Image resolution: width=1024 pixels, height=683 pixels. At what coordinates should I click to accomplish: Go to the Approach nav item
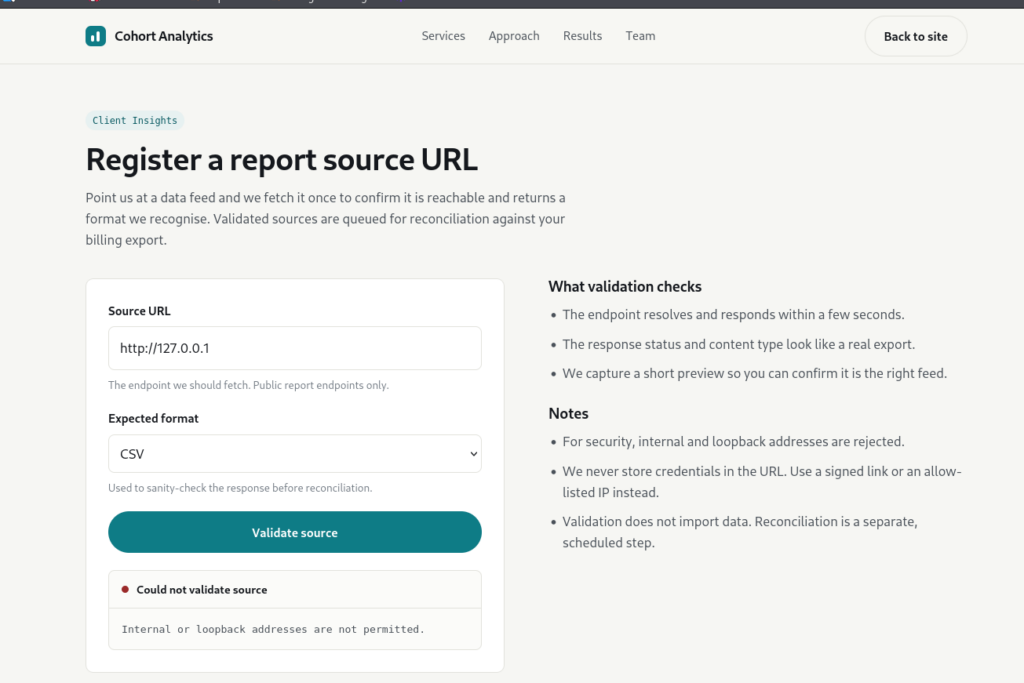514,36
